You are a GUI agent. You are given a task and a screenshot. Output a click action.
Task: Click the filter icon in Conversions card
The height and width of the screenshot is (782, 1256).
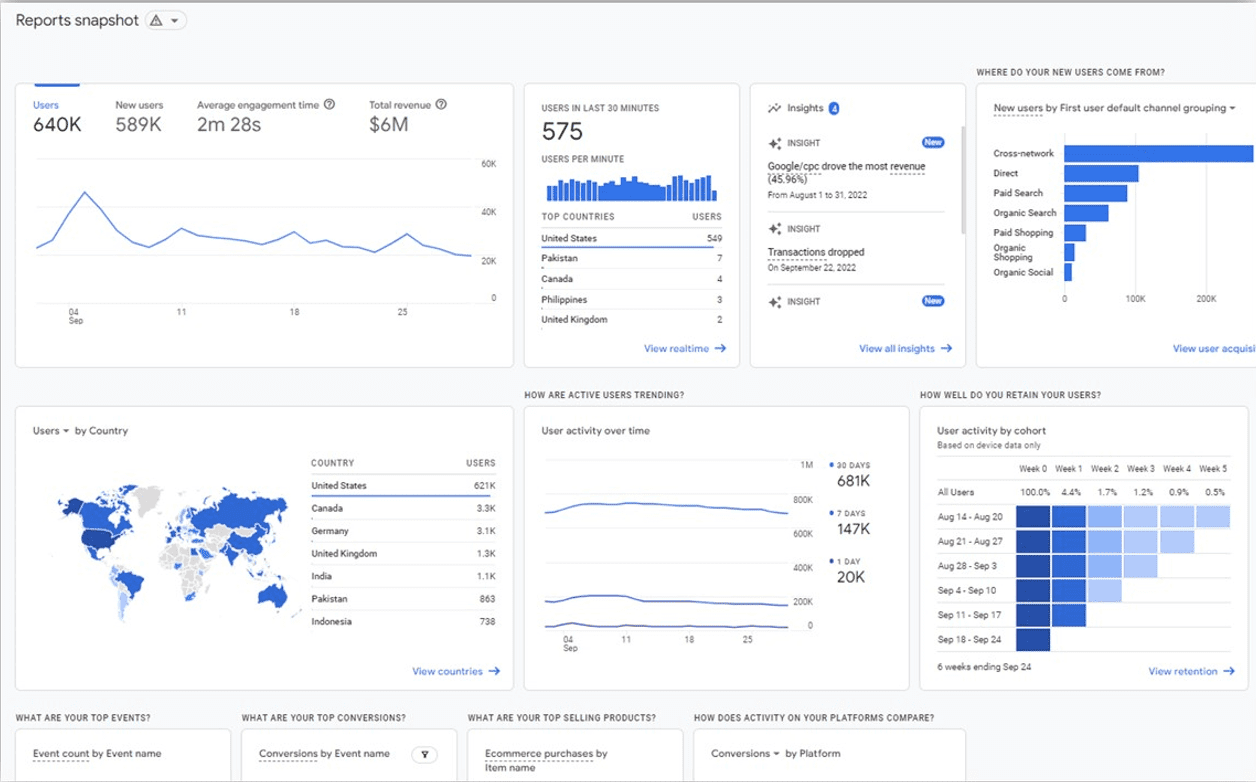pyautogui.click(x=425, y=754)
